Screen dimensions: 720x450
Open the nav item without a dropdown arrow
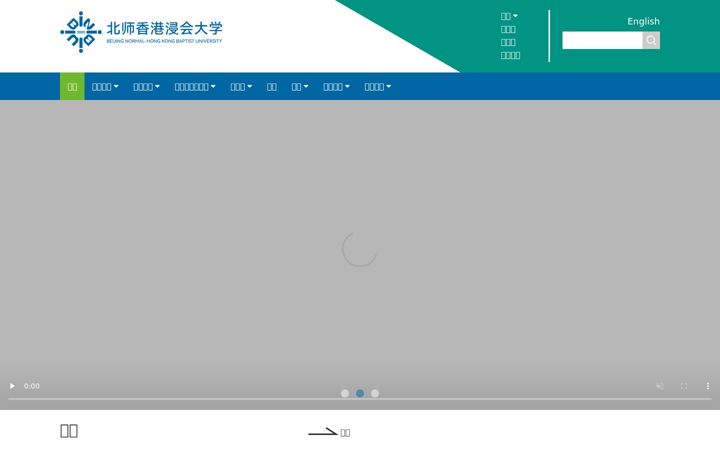[272, 86]
